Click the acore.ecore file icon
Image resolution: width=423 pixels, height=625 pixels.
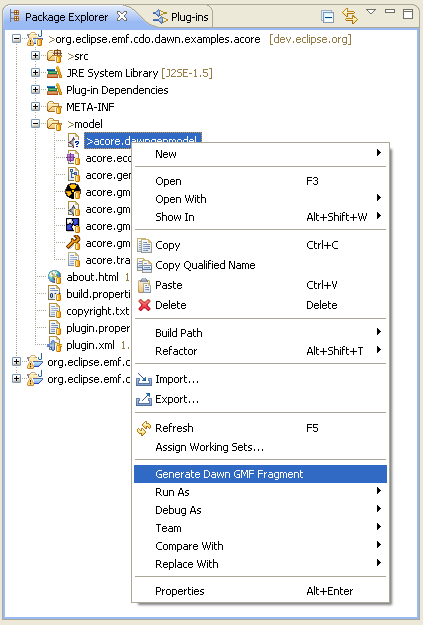(x=73, y=158)
